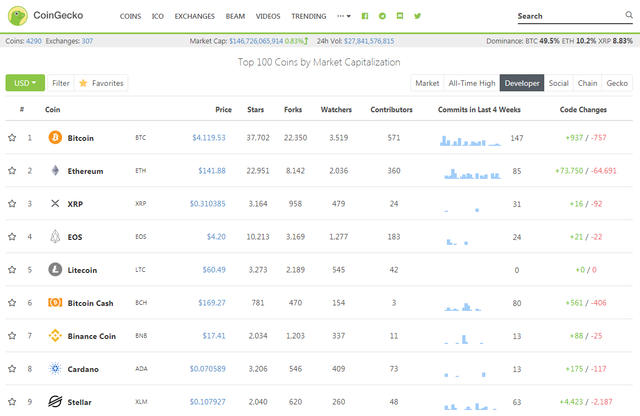This screenshot has height=416, width=640.
Task: Toggle favorite star for Bitcoin
Action: point(12,138)
